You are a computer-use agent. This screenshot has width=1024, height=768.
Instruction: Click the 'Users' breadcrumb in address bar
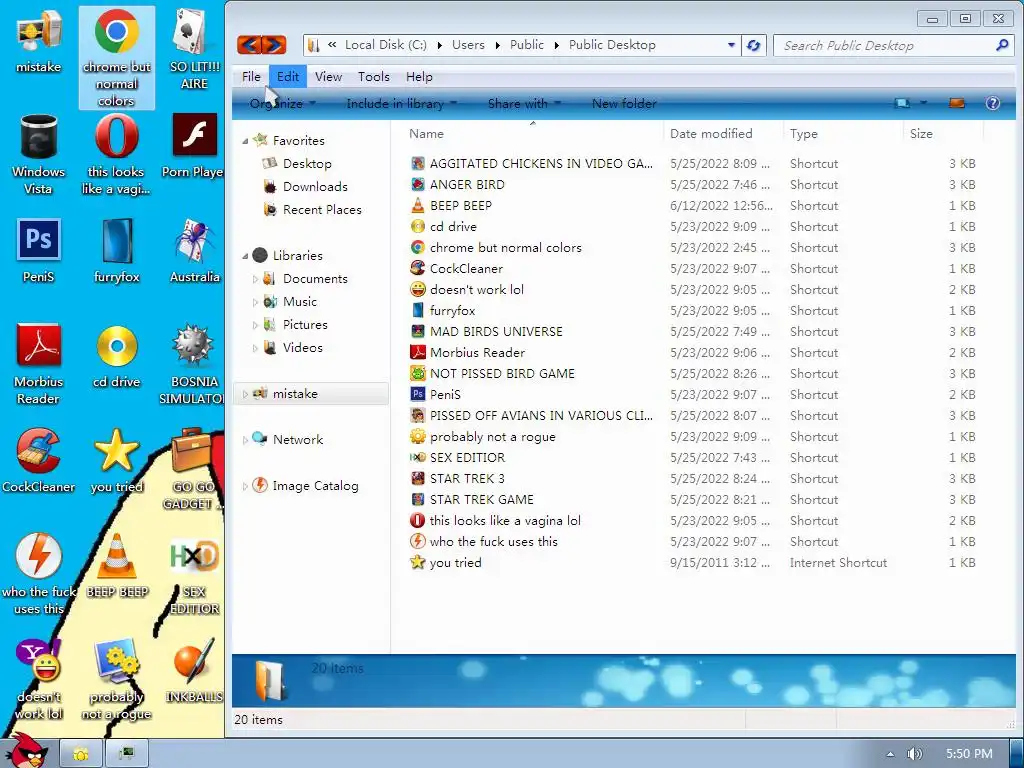tap(468, 45)
